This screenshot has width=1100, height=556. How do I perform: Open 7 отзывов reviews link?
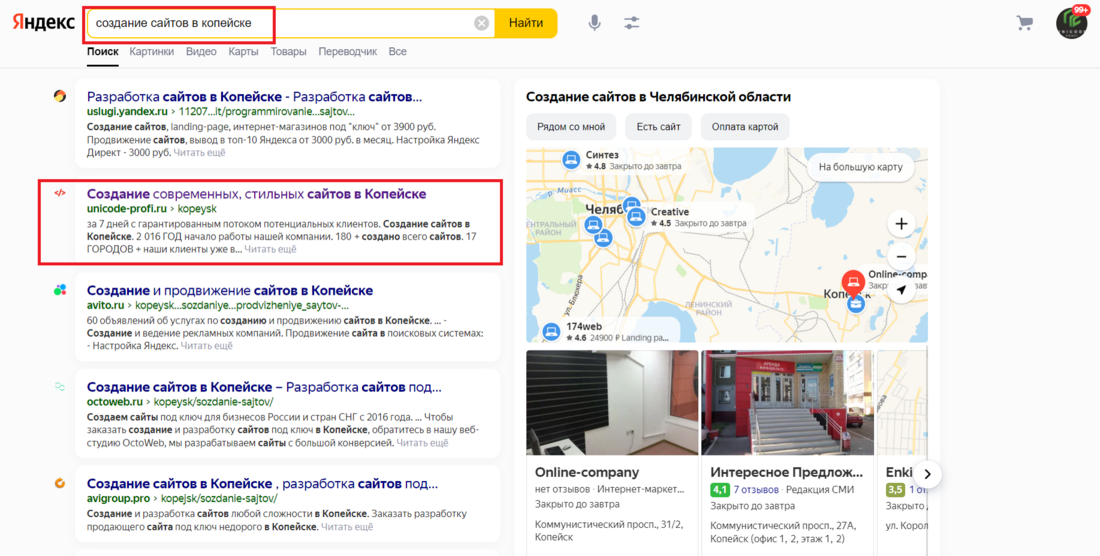click(x=756, y=489)
